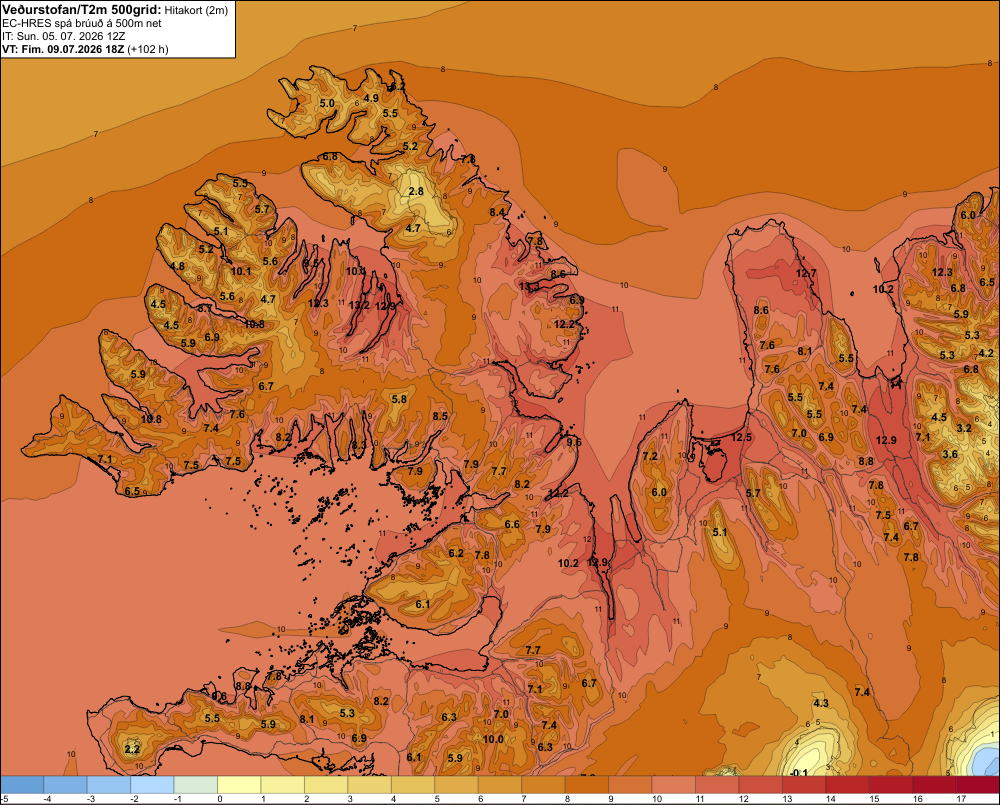Click the '4.3' temperature value

click(821, 703)
